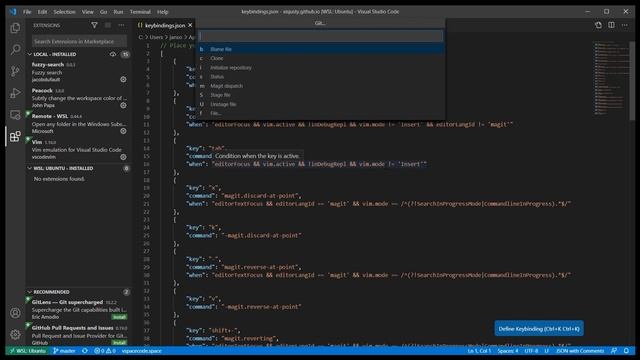Screen dimensions: 640x360
Task: Open the Run menu
Action: pos(118,12)
